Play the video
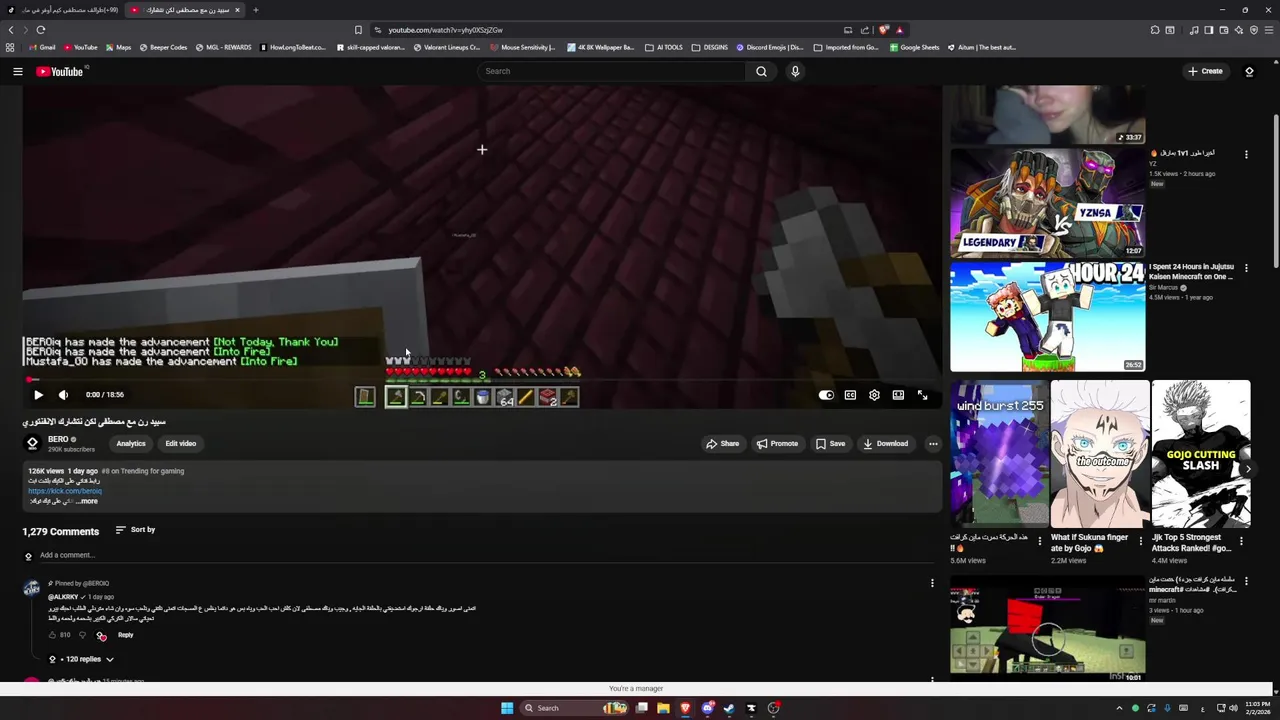Image resolution: width=1280 pixels, height=720 pixels. tap(38, 395)
